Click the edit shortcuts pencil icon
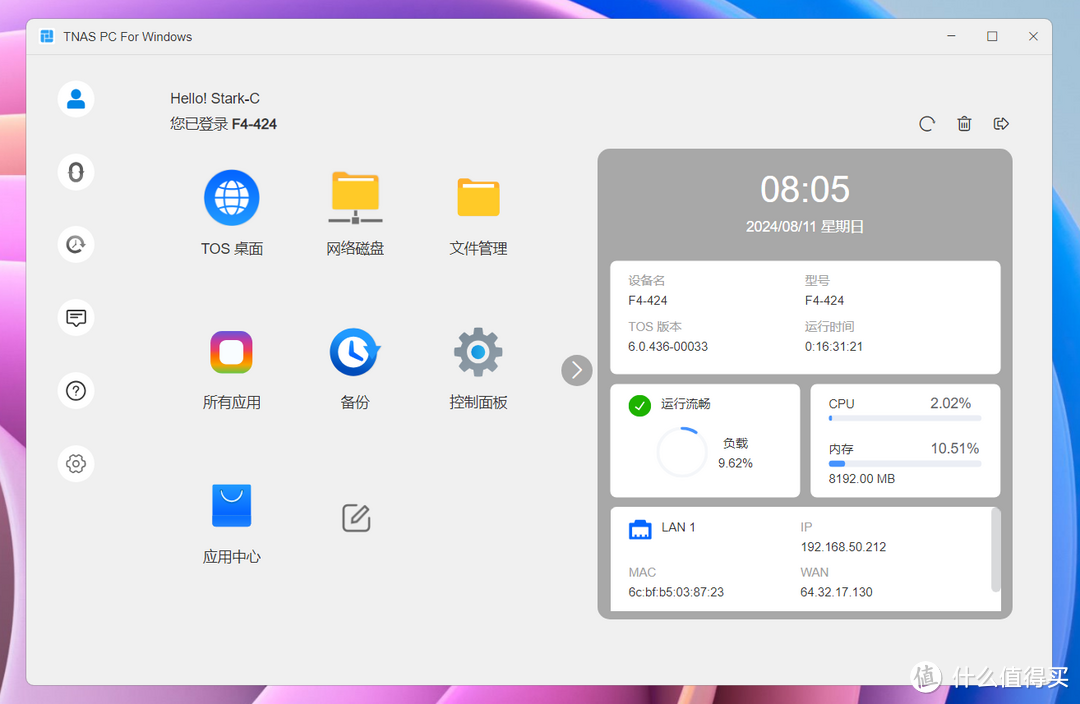This screenshot has width=1080, height=704. pos(356,518)
